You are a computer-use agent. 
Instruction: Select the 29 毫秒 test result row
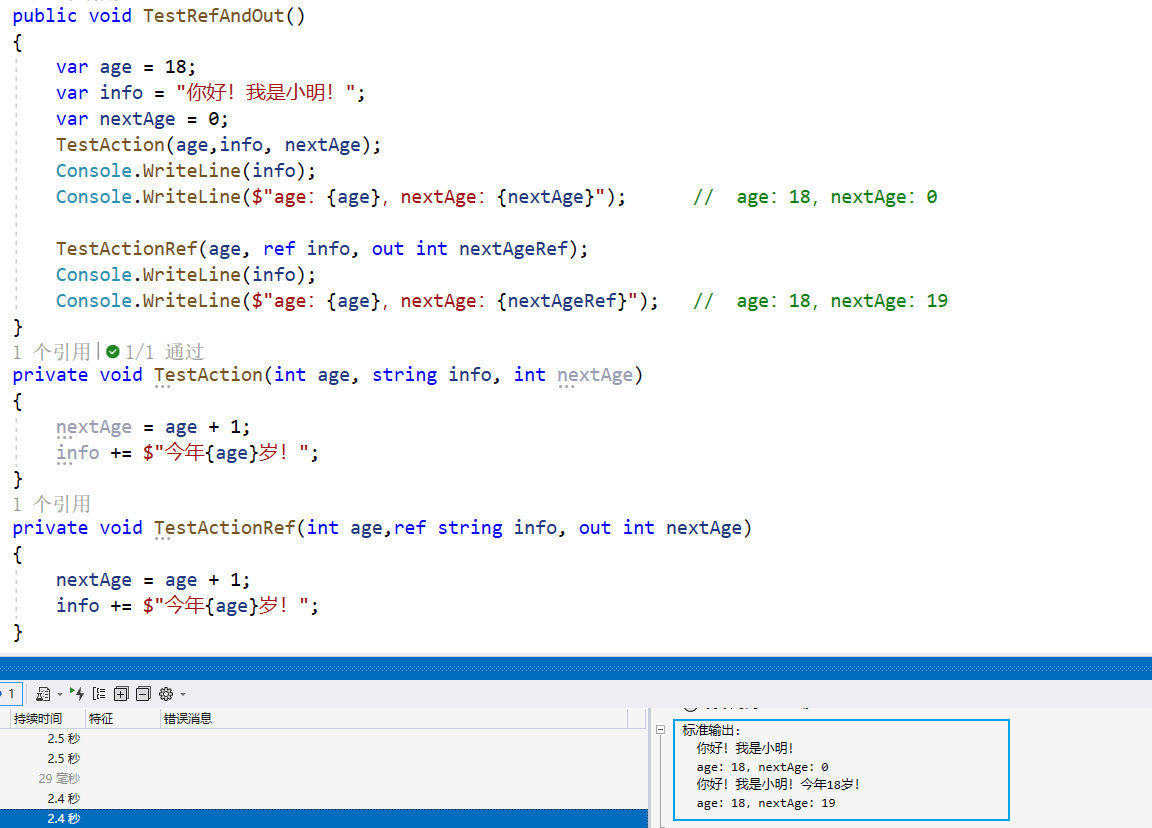(x=59, y=778)
